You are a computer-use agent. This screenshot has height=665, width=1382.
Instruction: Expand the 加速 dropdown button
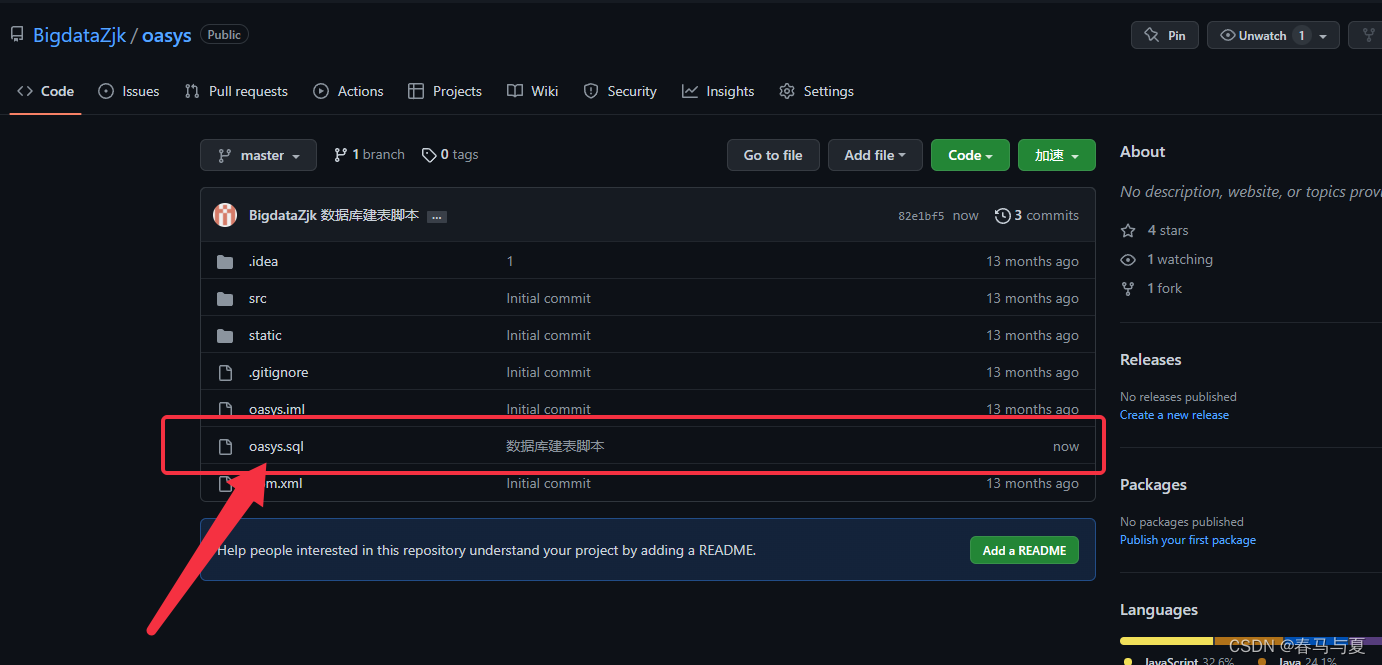tap(1057, 155)
